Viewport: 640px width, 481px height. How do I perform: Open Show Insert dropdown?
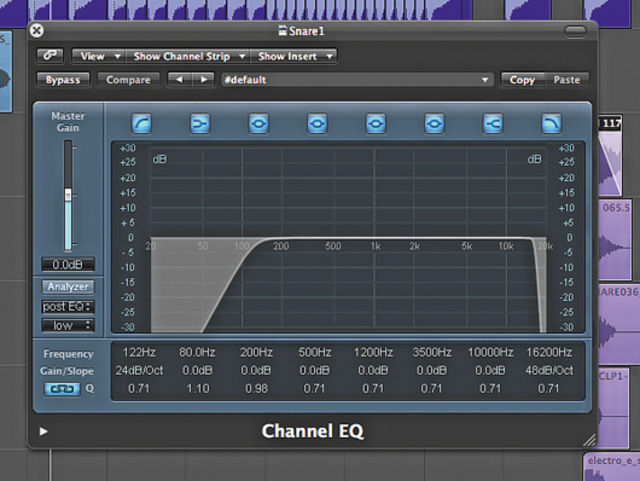(293, 56)
